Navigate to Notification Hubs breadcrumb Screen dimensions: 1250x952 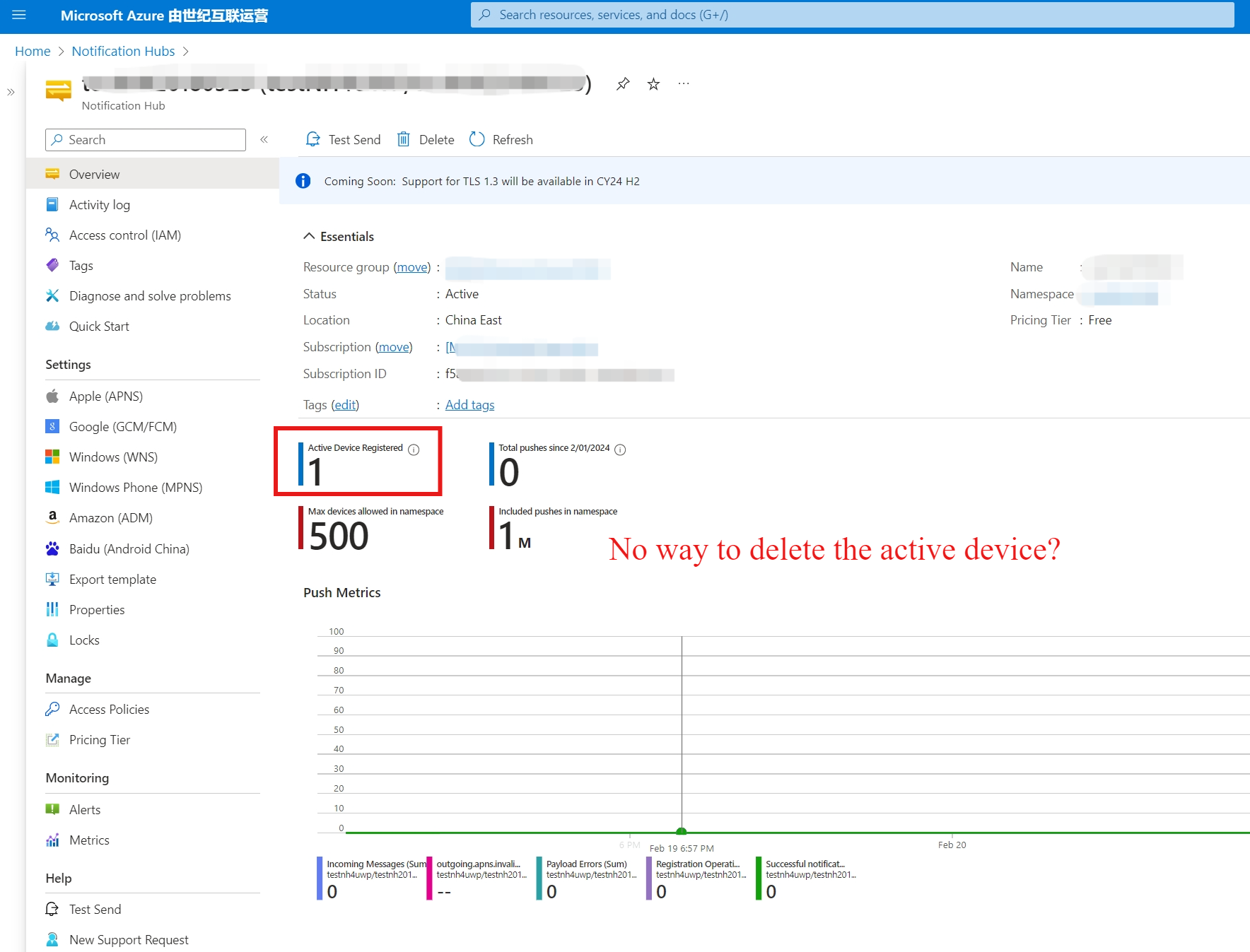click(123, 51)
